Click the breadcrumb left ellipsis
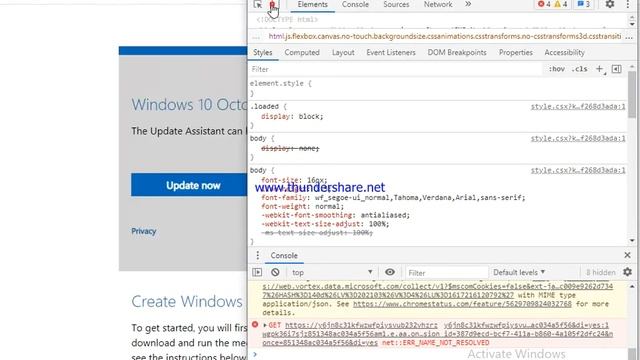 [x=256, y=37]
